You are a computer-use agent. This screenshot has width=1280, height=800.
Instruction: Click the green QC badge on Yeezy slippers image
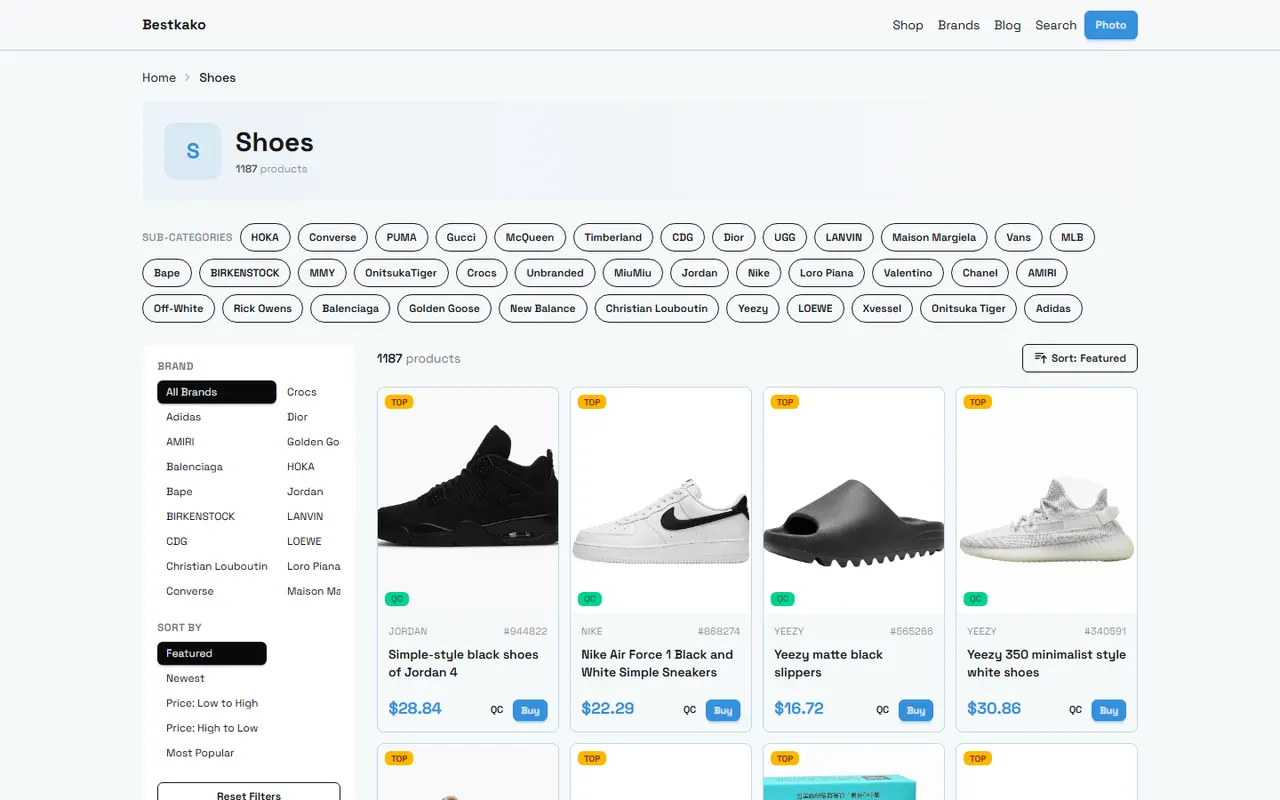coord(783,599)
